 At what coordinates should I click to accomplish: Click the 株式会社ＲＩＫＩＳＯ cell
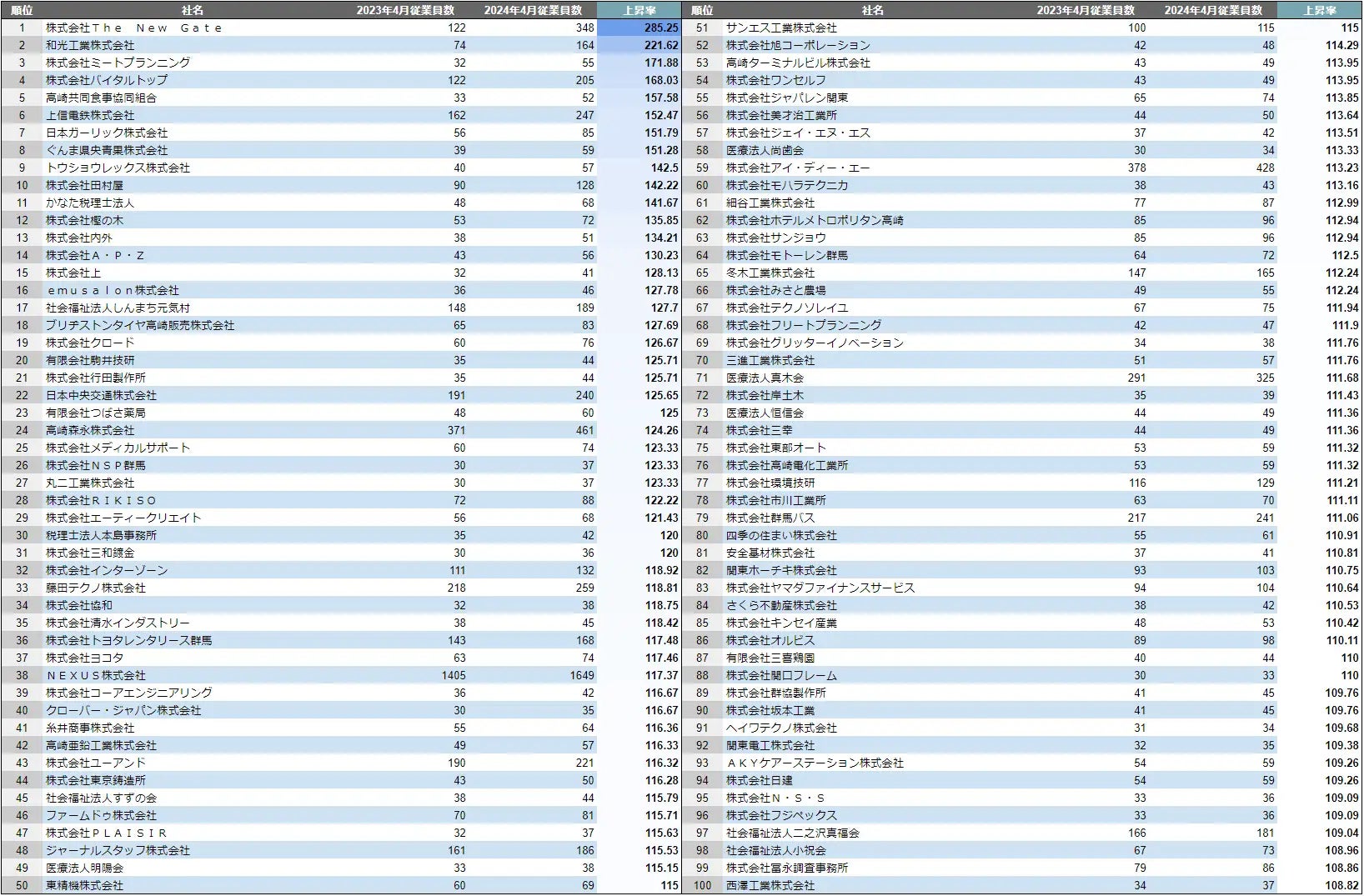[101, 500]
